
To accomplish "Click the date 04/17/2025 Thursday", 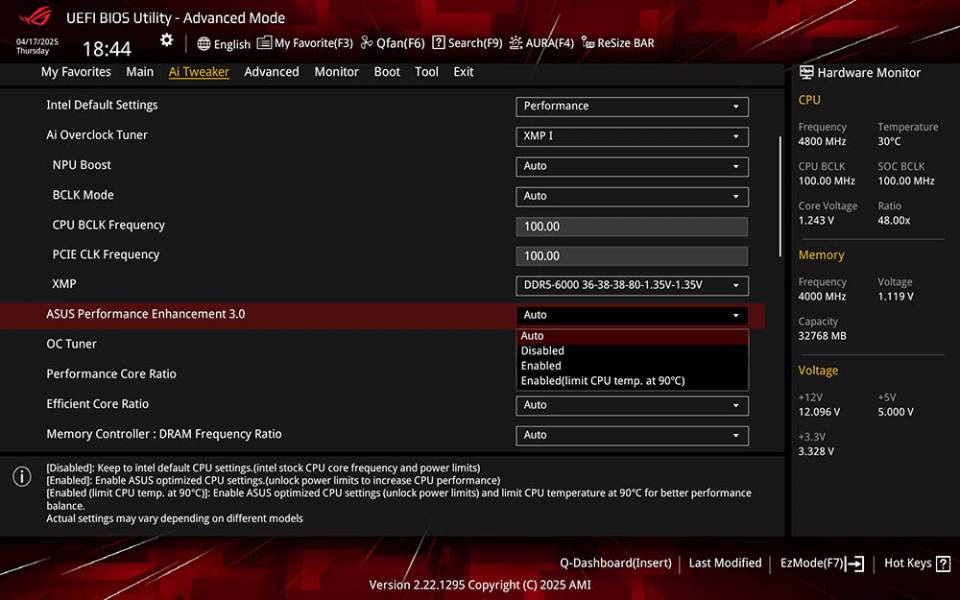I will (37, 47).
